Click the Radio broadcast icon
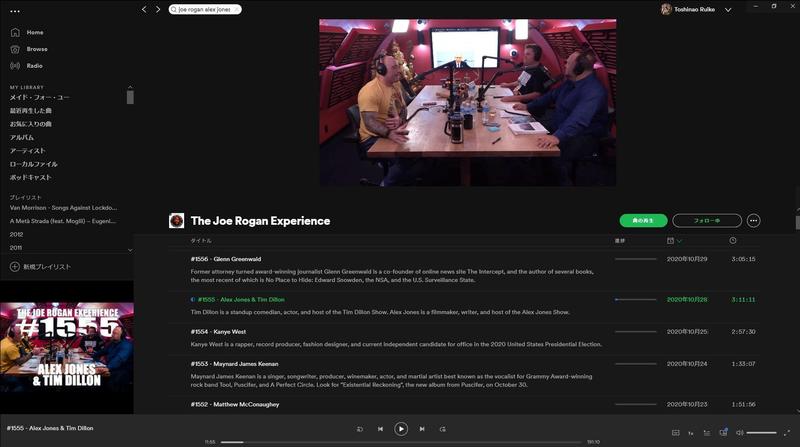The image size is (800, 447). [x=15, y=66]
